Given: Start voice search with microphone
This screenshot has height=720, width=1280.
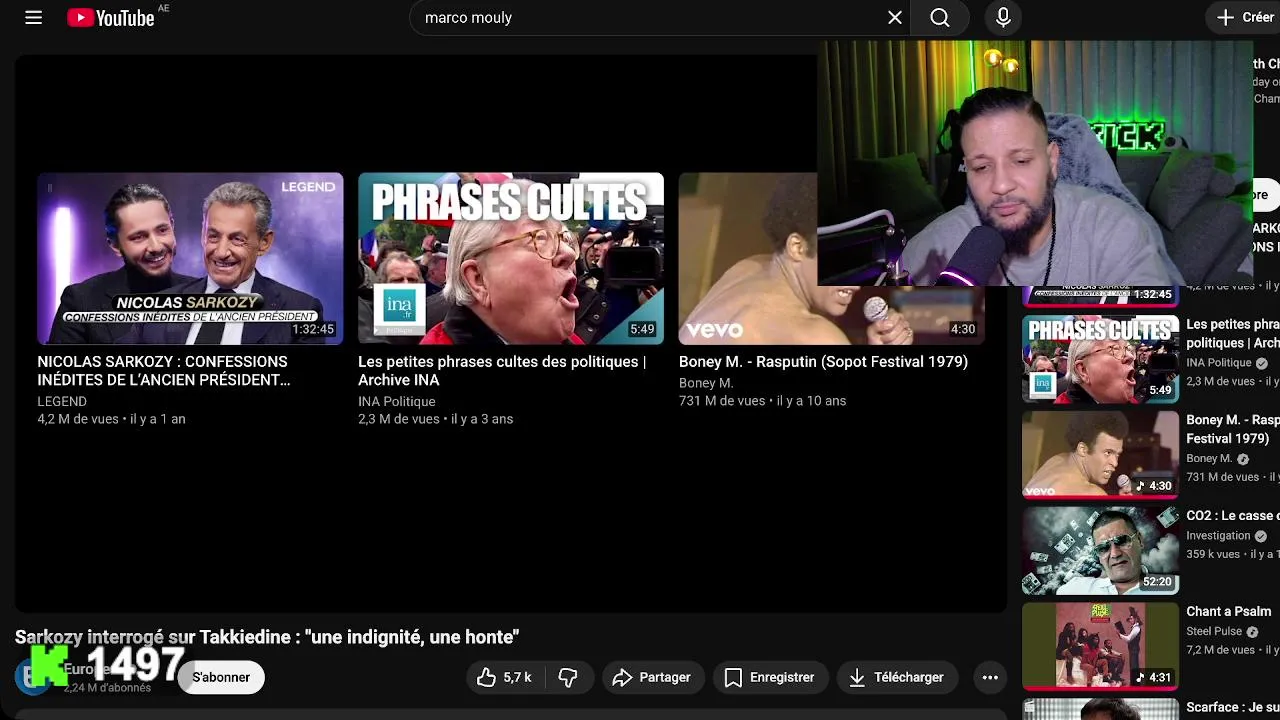Looking at the screenshot, I should pos(1003,18).
